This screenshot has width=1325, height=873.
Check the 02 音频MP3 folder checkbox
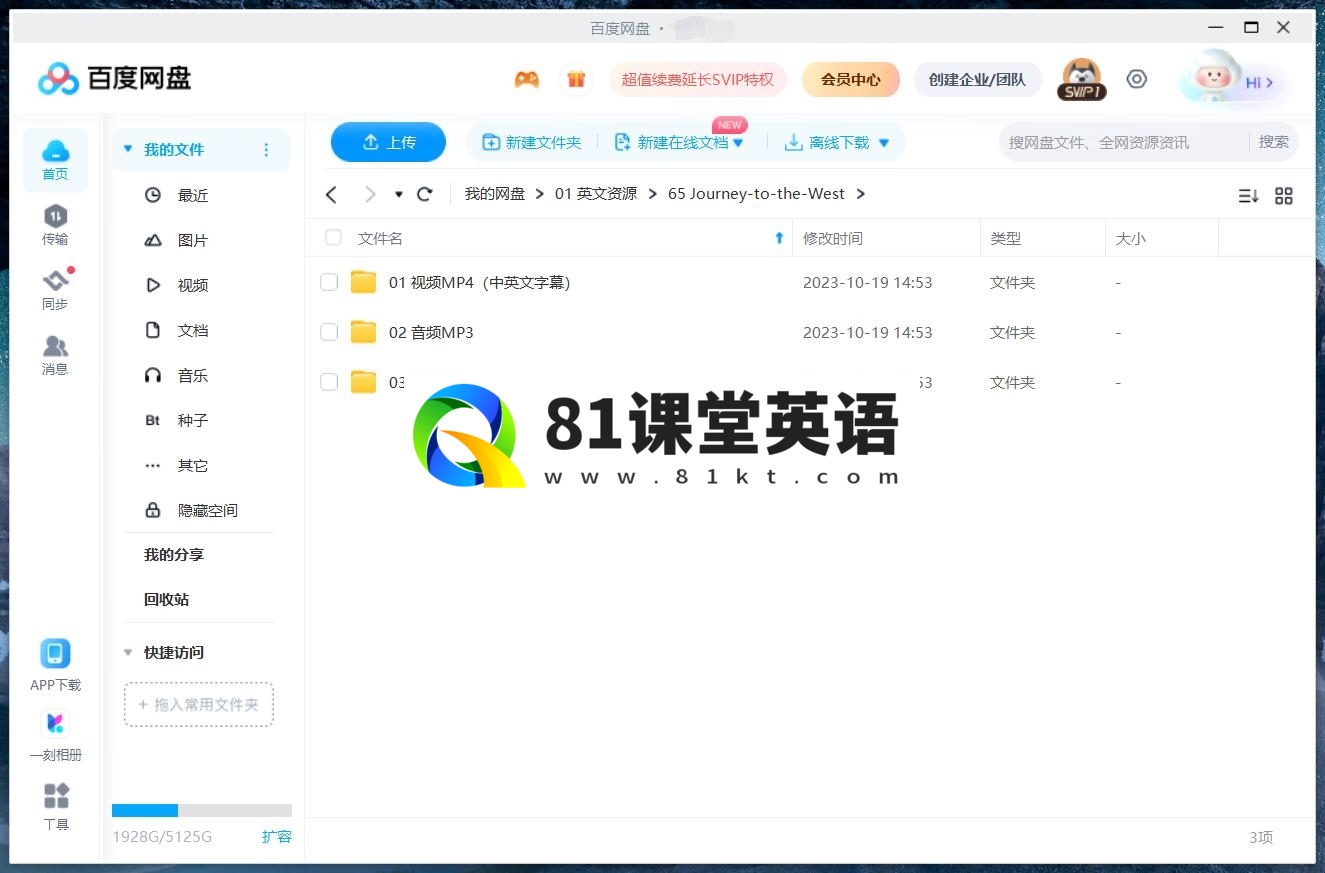pyautogui.click(x=329, y=332)
